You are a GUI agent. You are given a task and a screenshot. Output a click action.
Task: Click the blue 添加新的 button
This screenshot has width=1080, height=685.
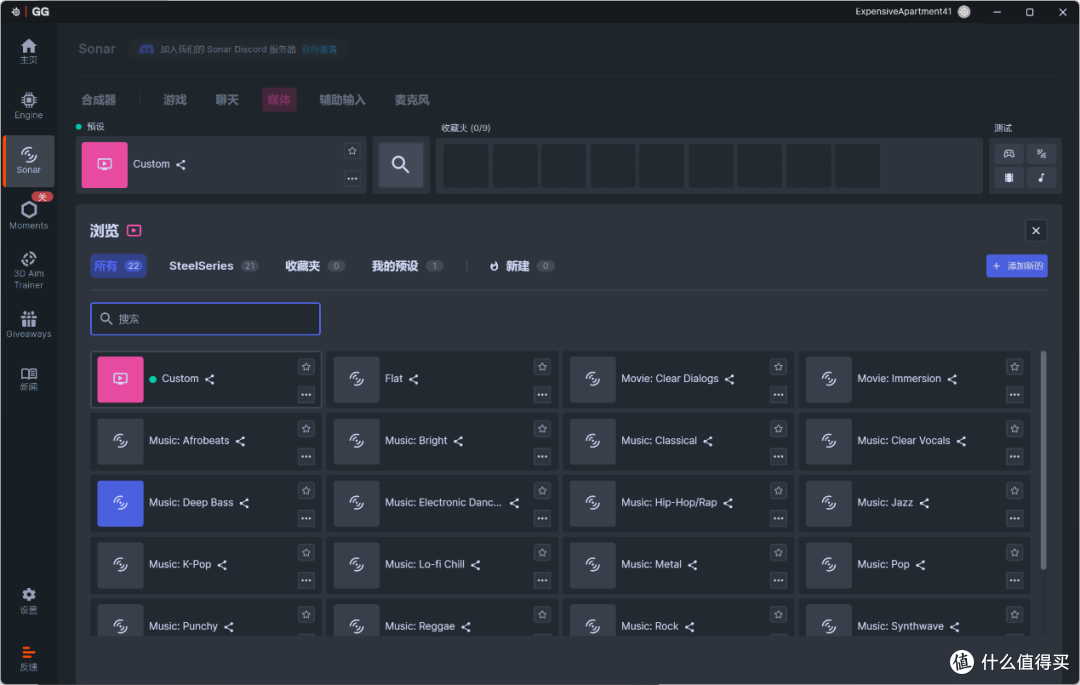point(1017,266)
